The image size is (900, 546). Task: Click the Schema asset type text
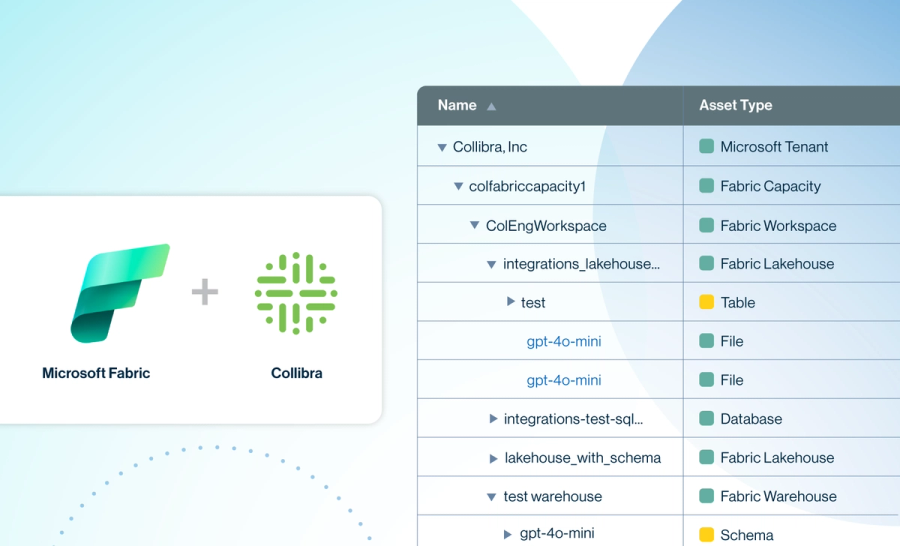tap(747, 535)
